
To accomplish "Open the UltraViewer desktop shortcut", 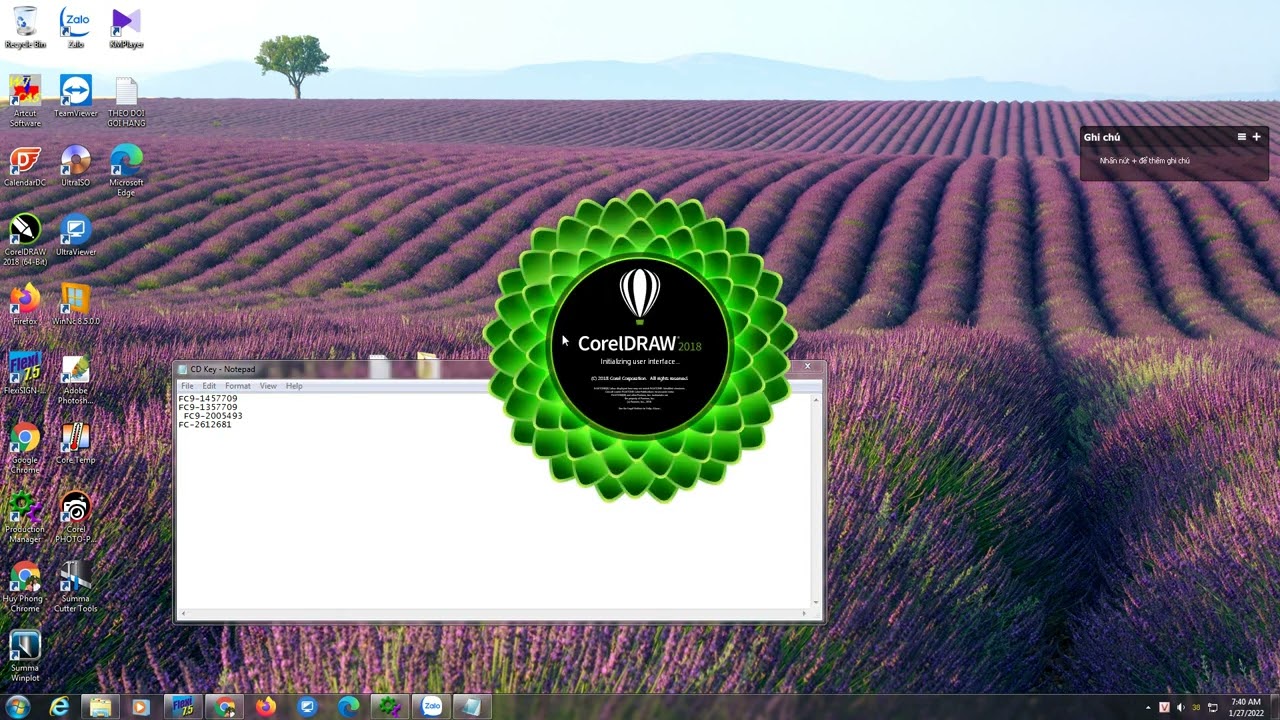I will pos(75,235).
